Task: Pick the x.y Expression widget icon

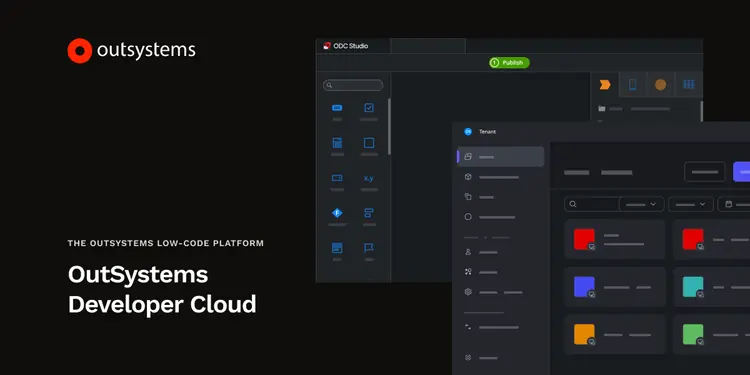Action: (369, 178)
